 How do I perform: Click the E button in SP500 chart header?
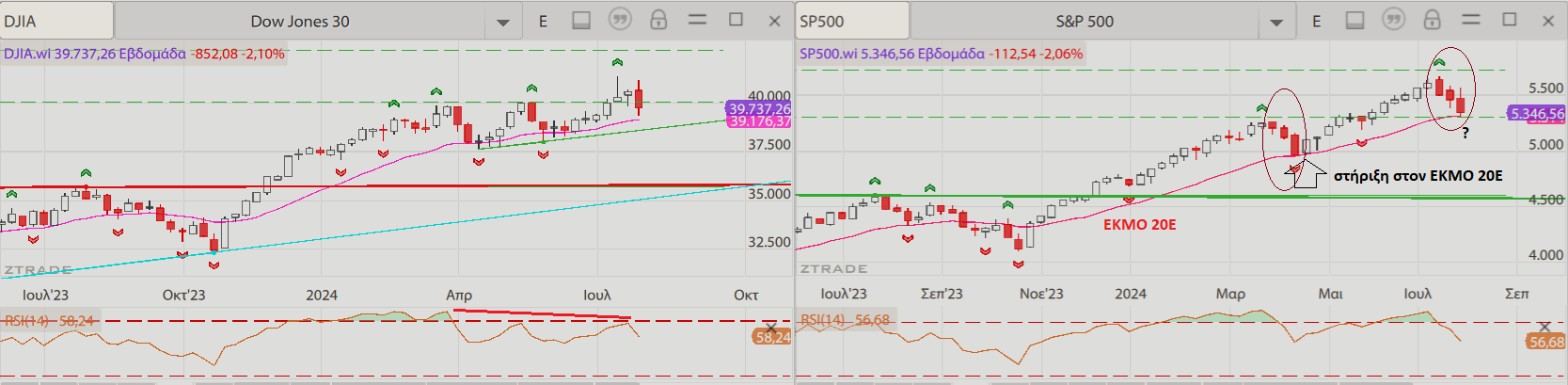[1316, 21]
